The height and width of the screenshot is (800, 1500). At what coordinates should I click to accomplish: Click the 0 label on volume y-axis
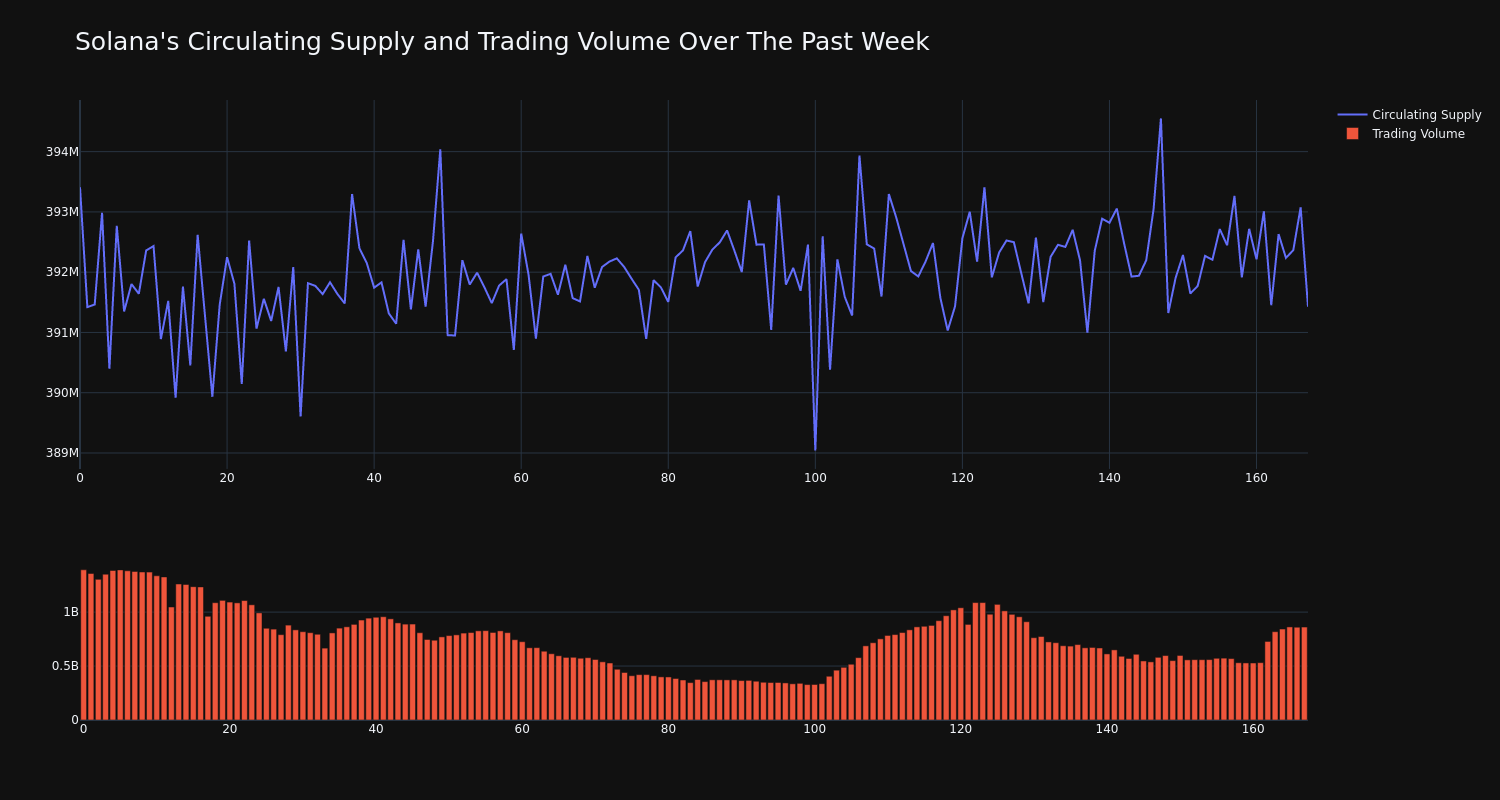point(75,719)
